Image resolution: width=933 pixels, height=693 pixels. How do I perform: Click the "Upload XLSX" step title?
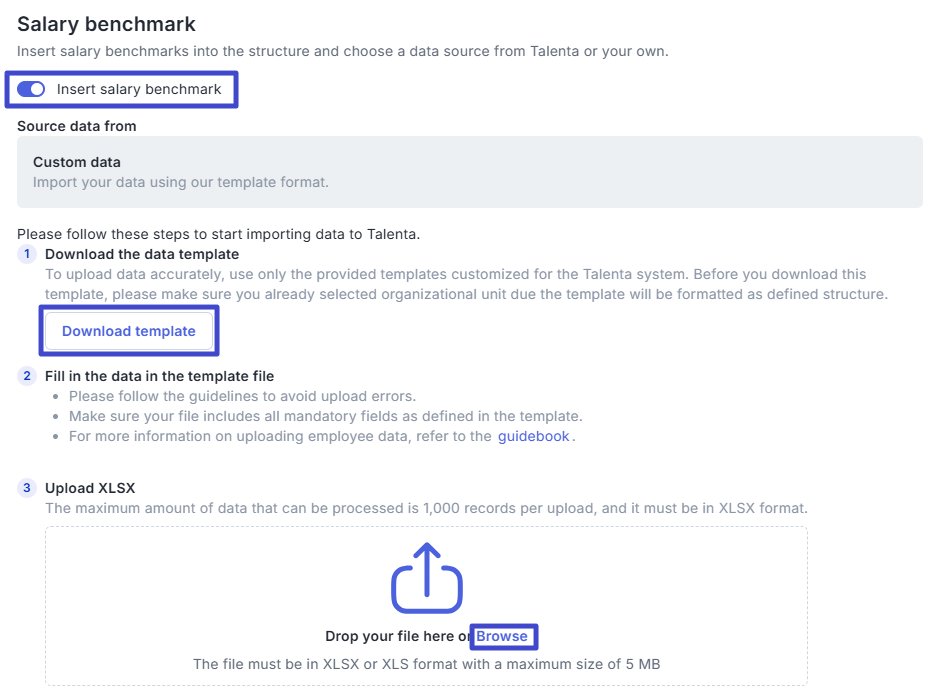[x=90, y=488]
